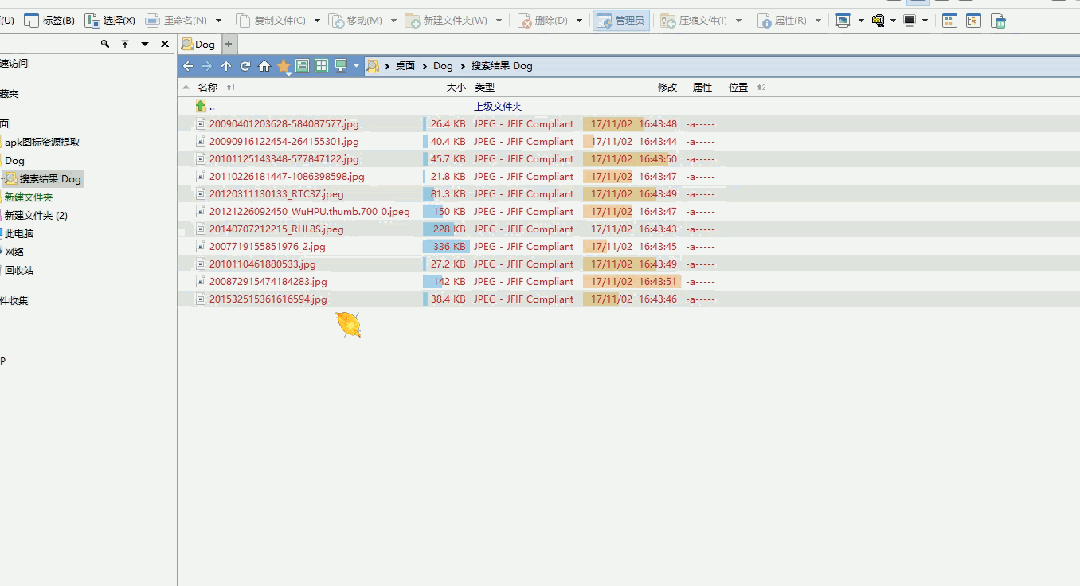Viewport: 1080px width, 586px height.
Task: Open the favorites star menu
Action: click(284, 67)
